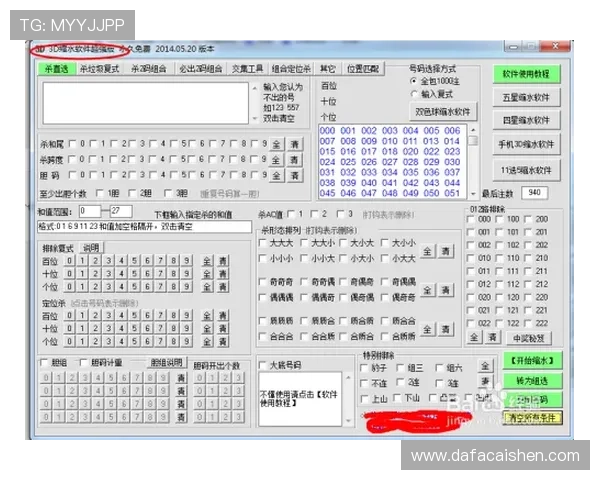The height and width of the screenshot is (480, 600).
Task: Check the 000 box in 012路排除
Action: click(x=471, y=219)
